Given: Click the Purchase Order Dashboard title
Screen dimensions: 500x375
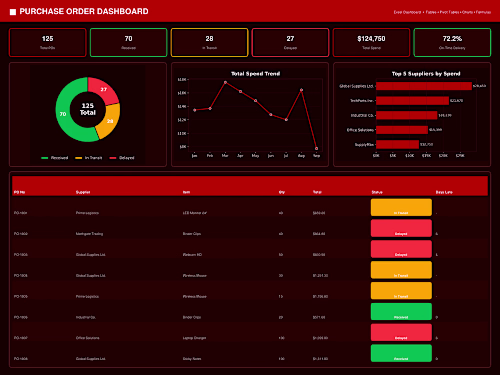Looking at the screenshot, I should point(84,11).
